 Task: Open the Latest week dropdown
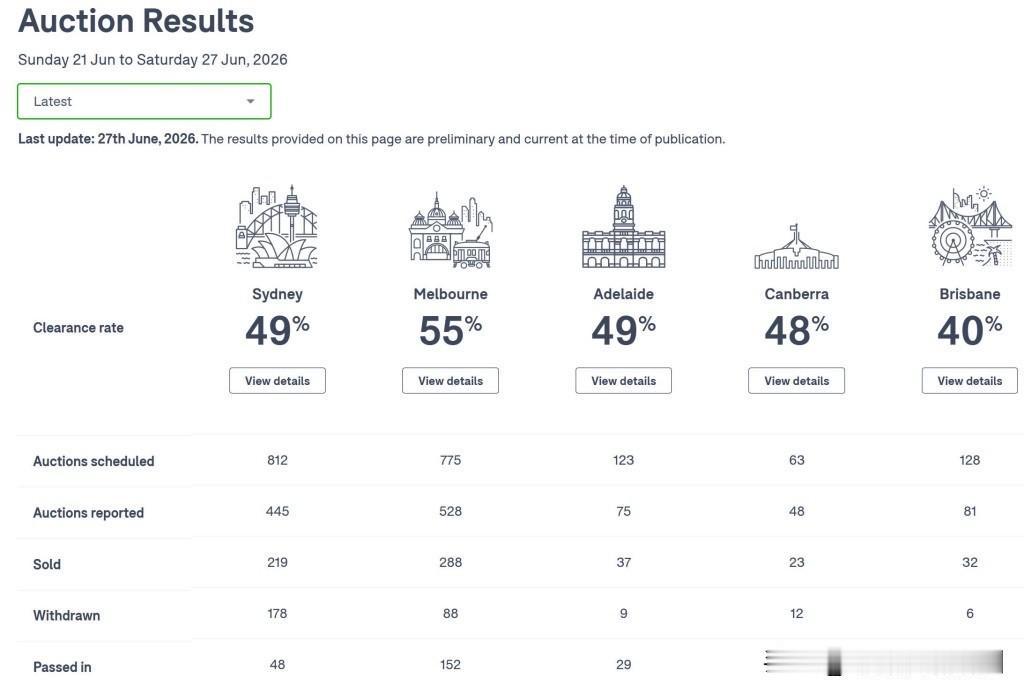(x=144, y=101)
